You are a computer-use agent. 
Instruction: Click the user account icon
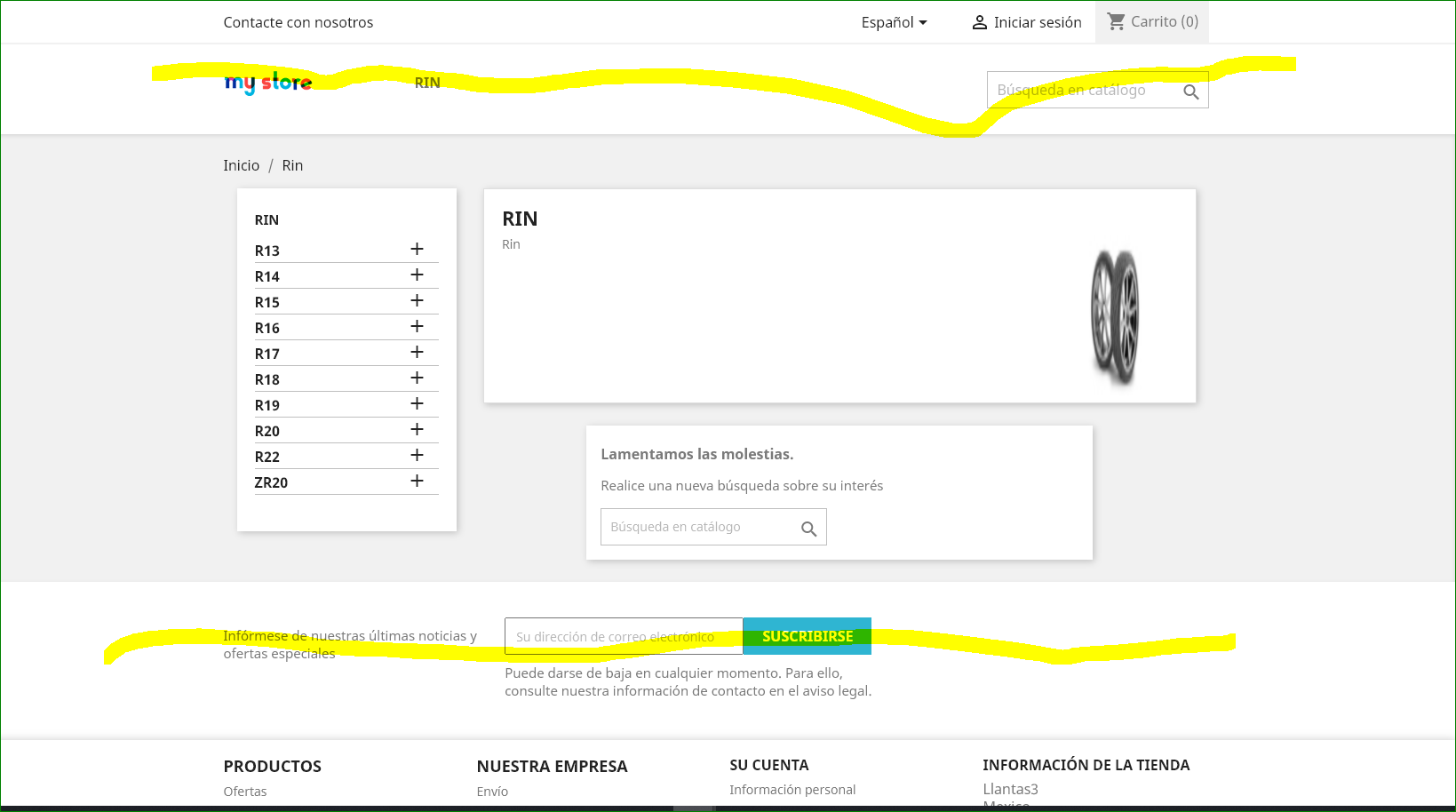[x=980, y=22]
